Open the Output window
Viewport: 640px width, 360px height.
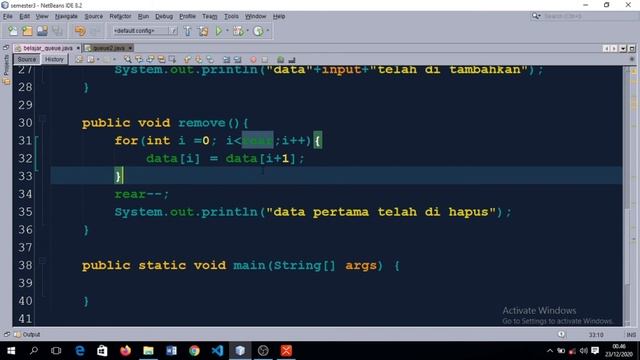(27, 335)
